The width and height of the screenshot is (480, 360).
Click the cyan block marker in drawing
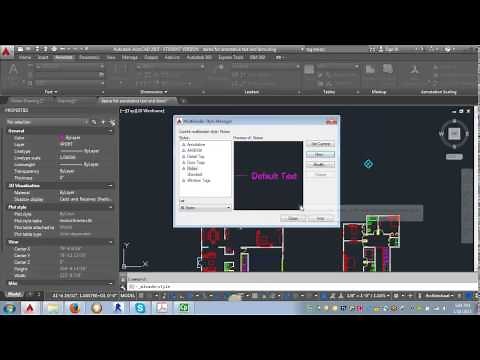(x=368, y=164)
